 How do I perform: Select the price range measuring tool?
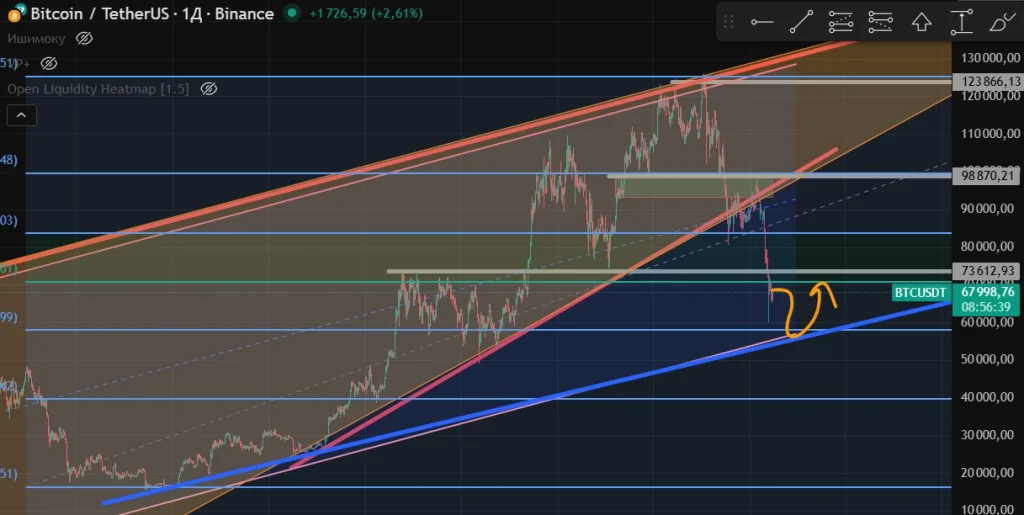pyautogui.click(x=961, y=22)
